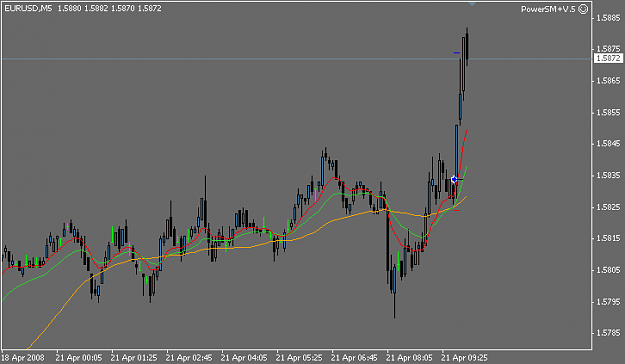Click the 1.5845 price scale label
Image resolution: width=625 pixels, height=364 pixels.
608,144
